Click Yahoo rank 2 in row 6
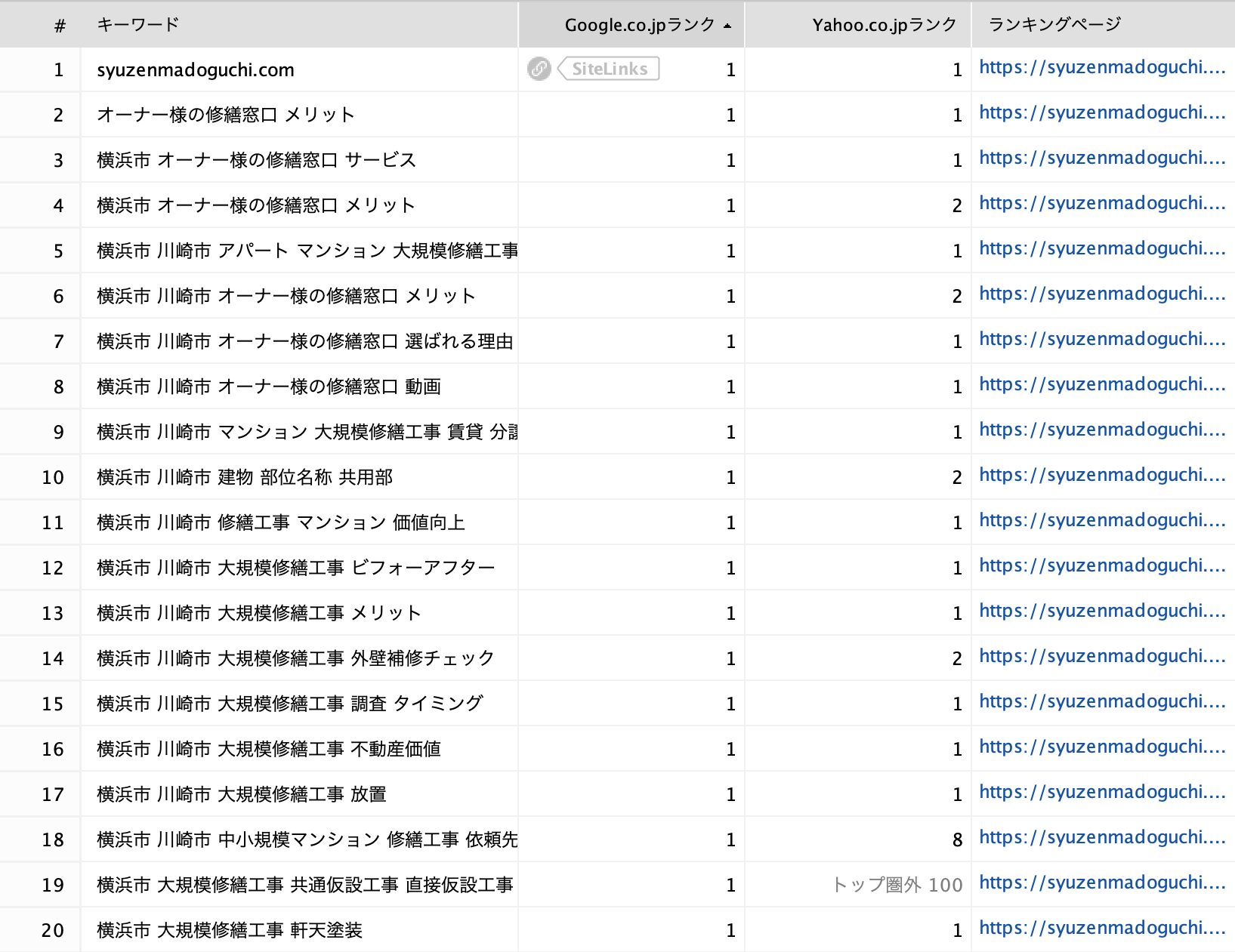The width and height of the screenshot is (1235, 952). (x=957, y=296)
